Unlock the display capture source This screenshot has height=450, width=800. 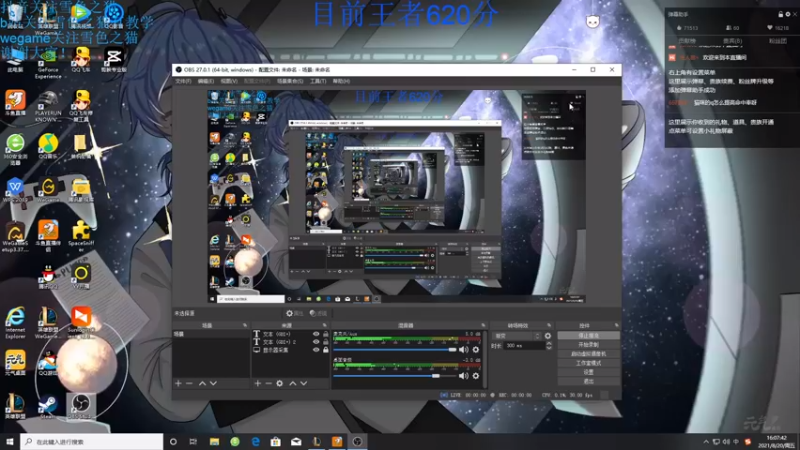(326, 350)
